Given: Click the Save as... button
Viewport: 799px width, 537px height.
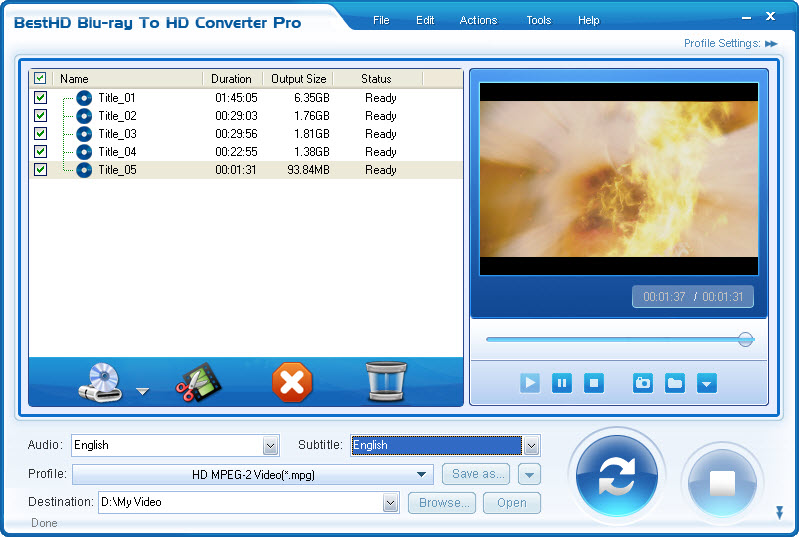Looking at the screenshot, I should click(476, 474).
